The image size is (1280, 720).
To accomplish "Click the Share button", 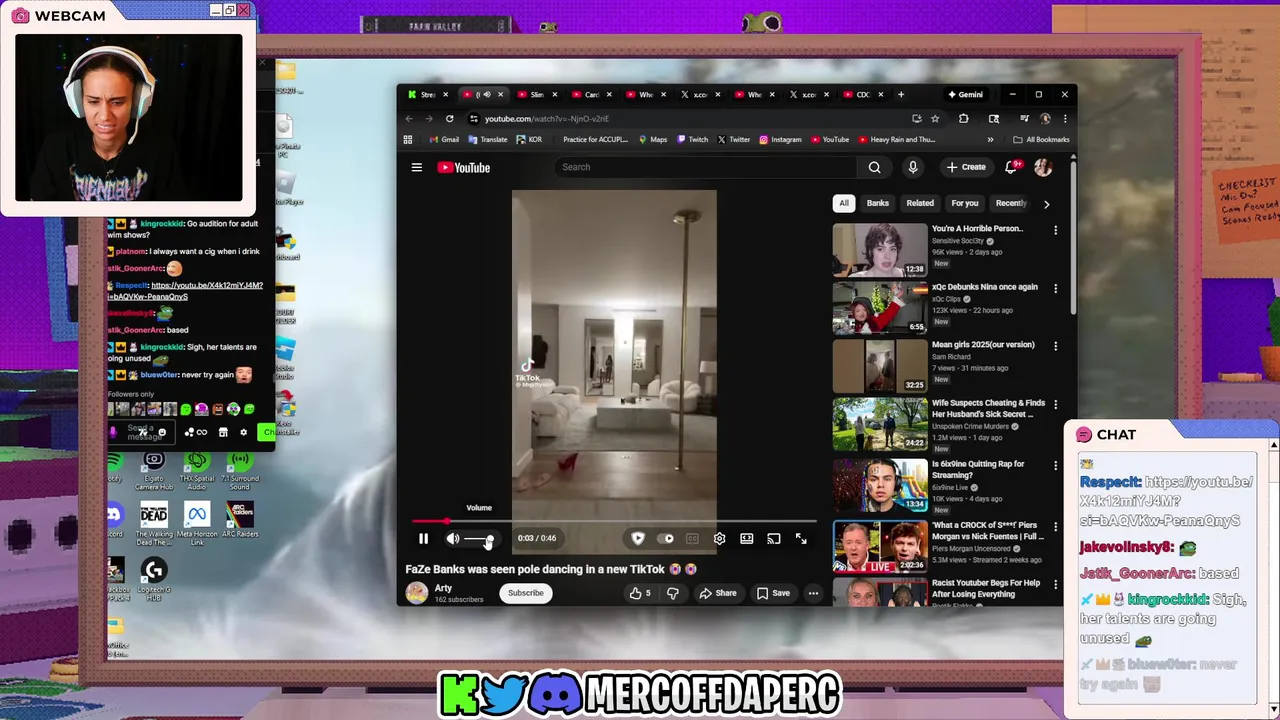I will (x=718, y=593).
